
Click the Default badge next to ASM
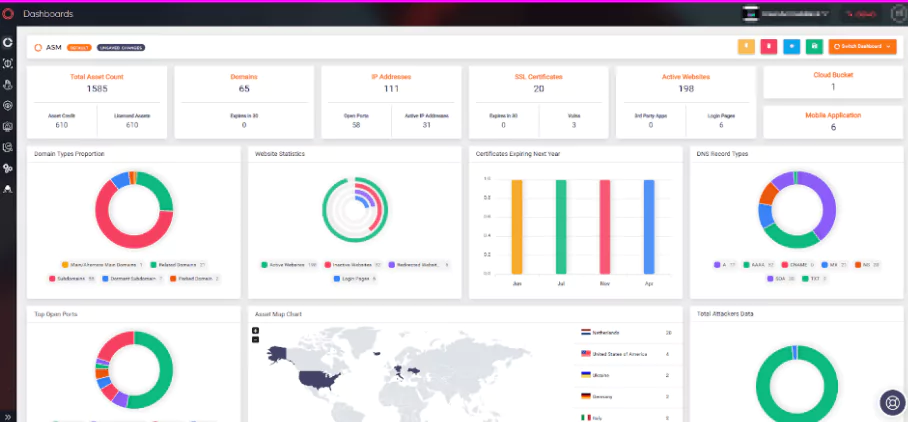tap(79, 47)
